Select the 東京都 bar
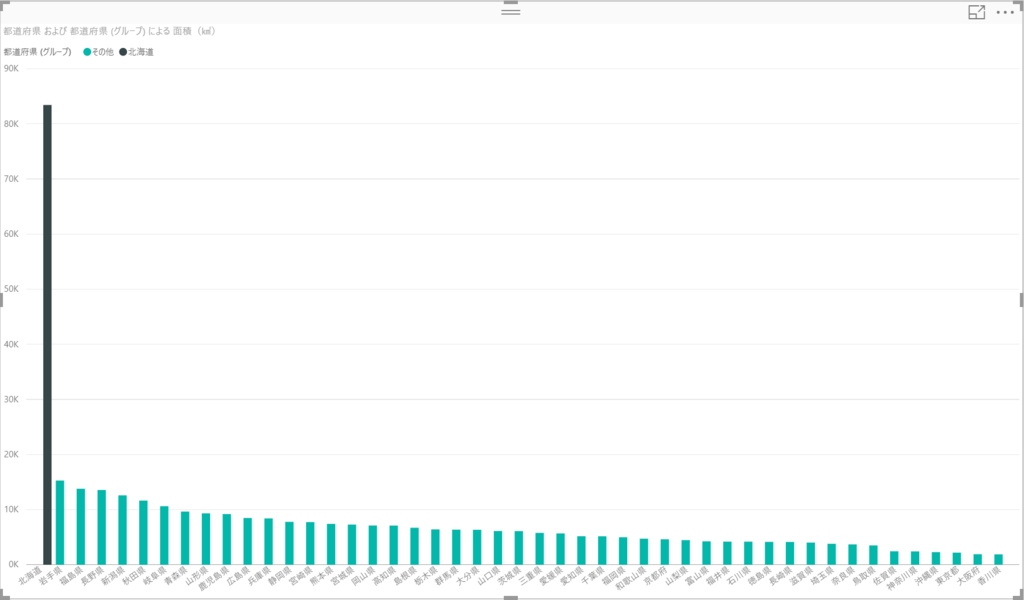Viewport: 1024px width, 600px height. coord(957,558)
